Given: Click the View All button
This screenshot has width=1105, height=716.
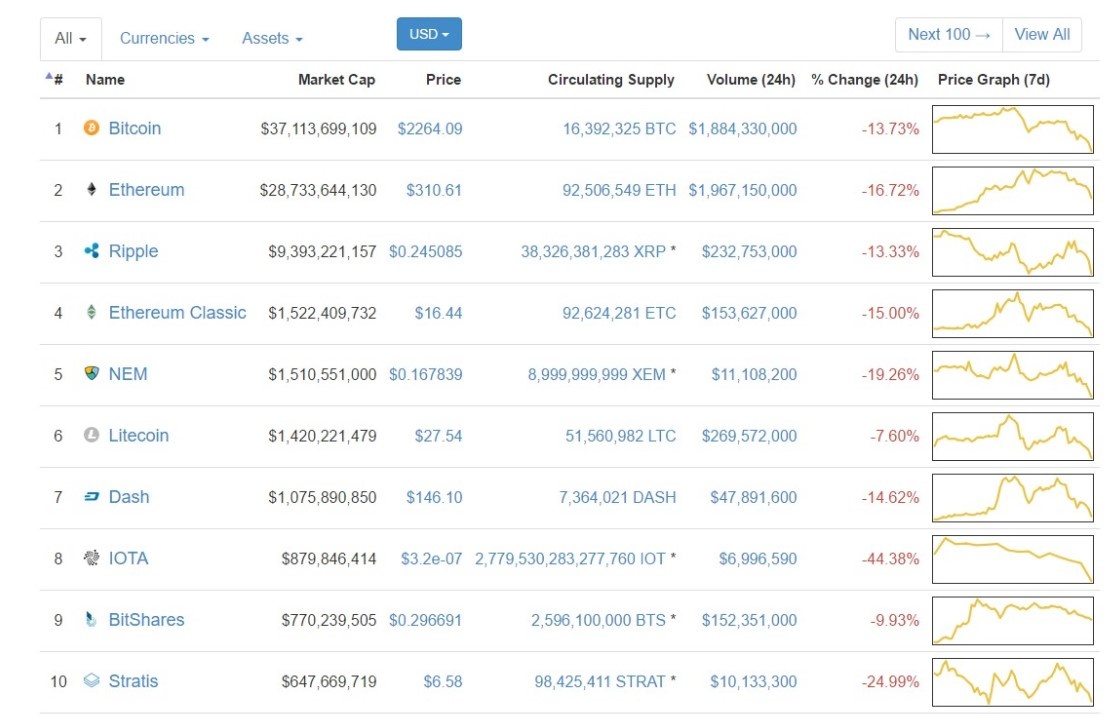Looking at the screenshot, I should coord(1042,33).
